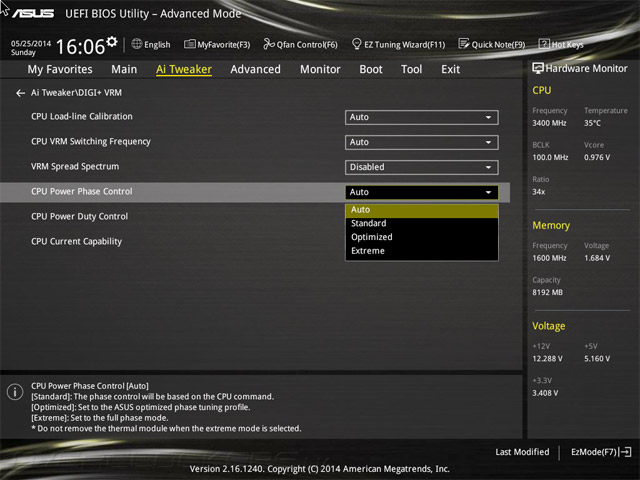
Task: Switch to the Main tab
Action: click(x=124, y=69)
